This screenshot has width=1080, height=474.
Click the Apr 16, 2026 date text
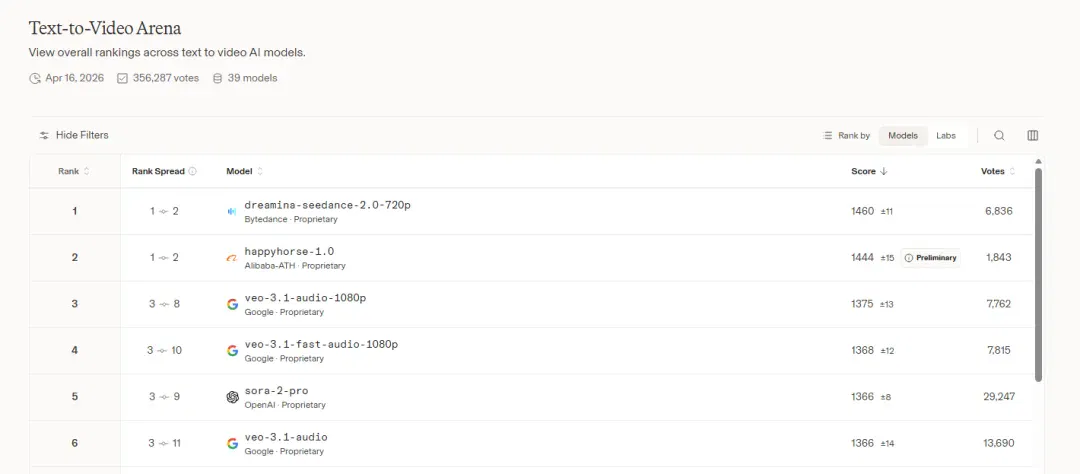pos(74,79)
